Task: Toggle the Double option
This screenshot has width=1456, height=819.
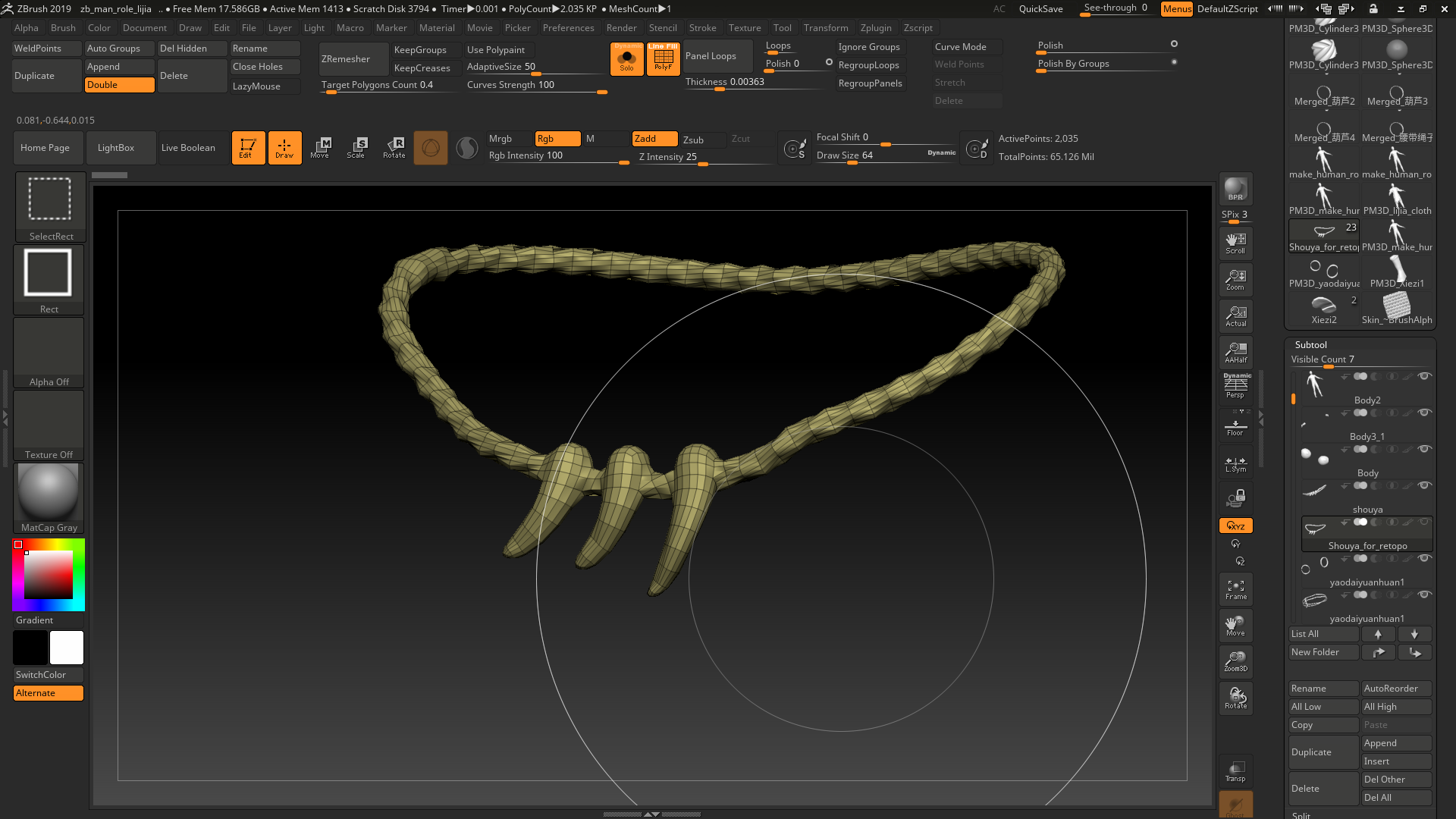Action: point(120,85)
